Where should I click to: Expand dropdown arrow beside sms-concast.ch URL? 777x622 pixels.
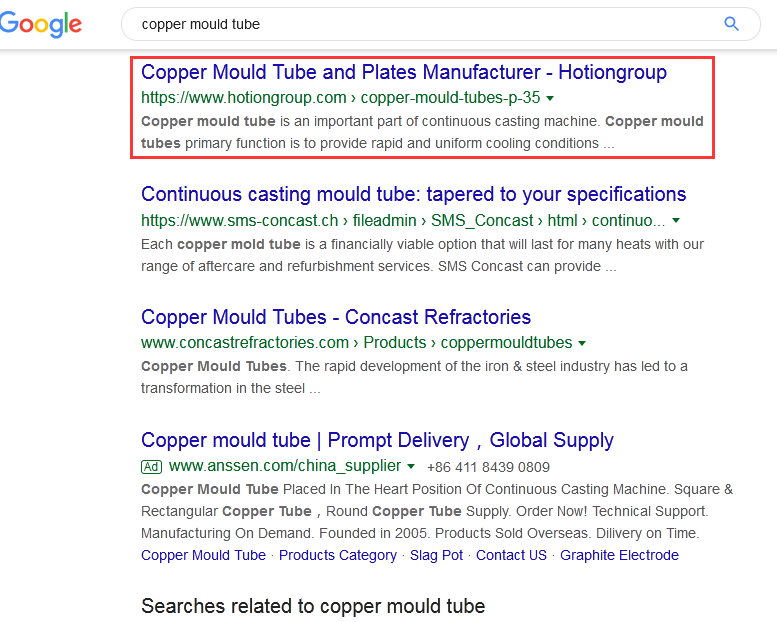(676, 221)
